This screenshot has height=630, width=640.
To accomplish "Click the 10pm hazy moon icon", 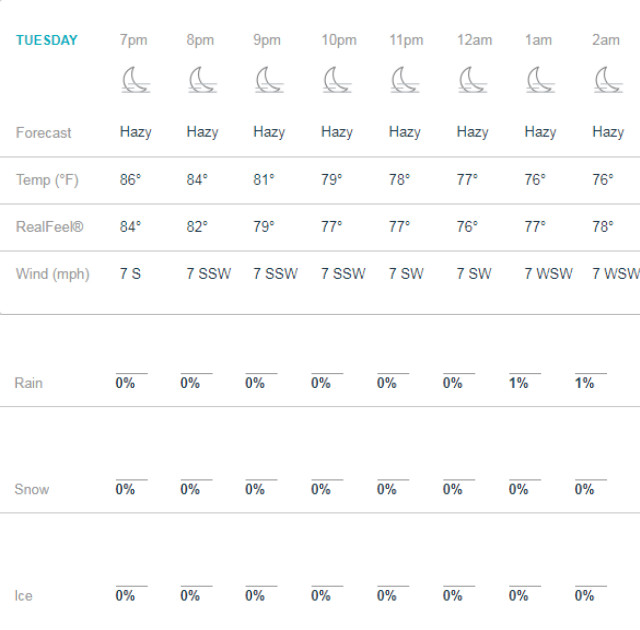I will click(x=337, y=80).
